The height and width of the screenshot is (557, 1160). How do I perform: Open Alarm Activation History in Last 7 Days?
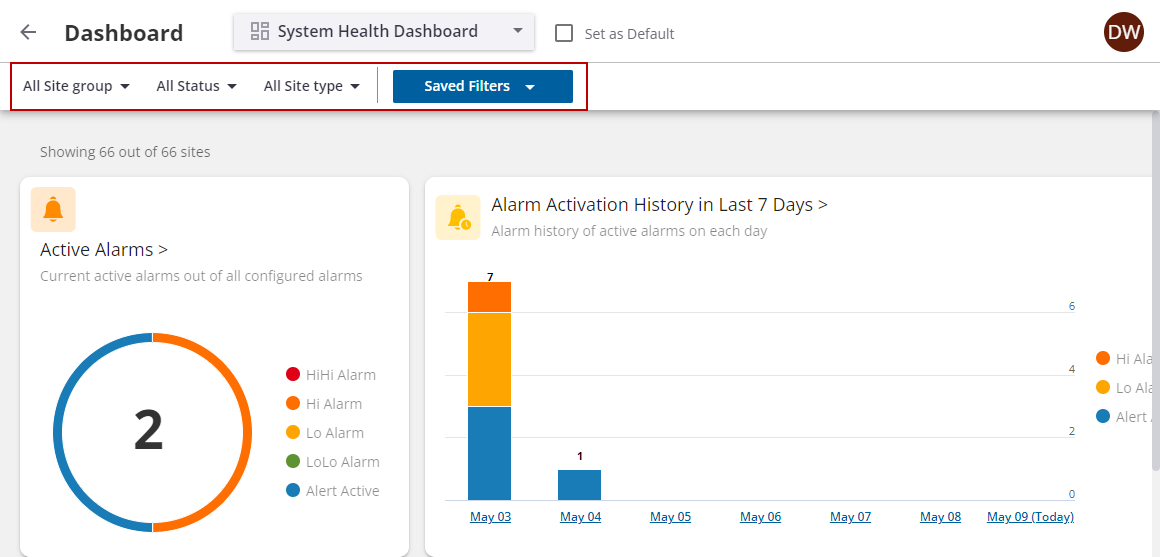tap(659, 205)
